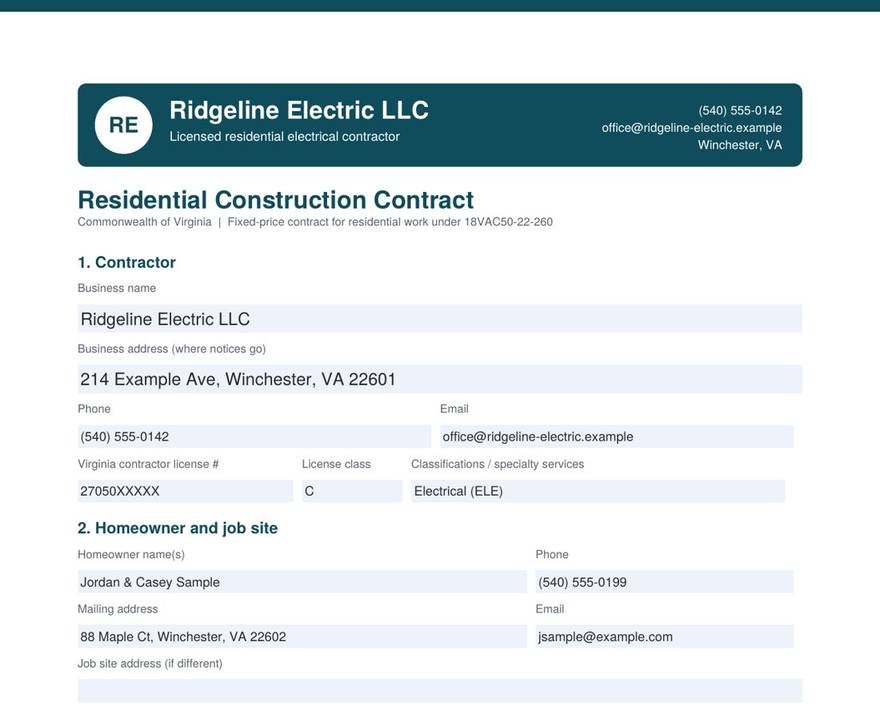Screen dimensions: 880x706
Task: Click the Job site address (if different) label
Action: (x=150, y=664)
